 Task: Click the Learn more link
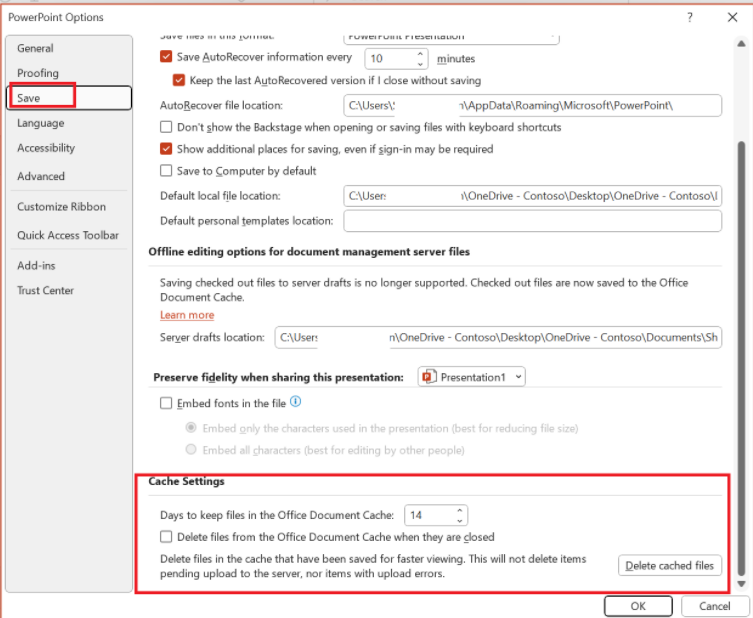(187, 315)
